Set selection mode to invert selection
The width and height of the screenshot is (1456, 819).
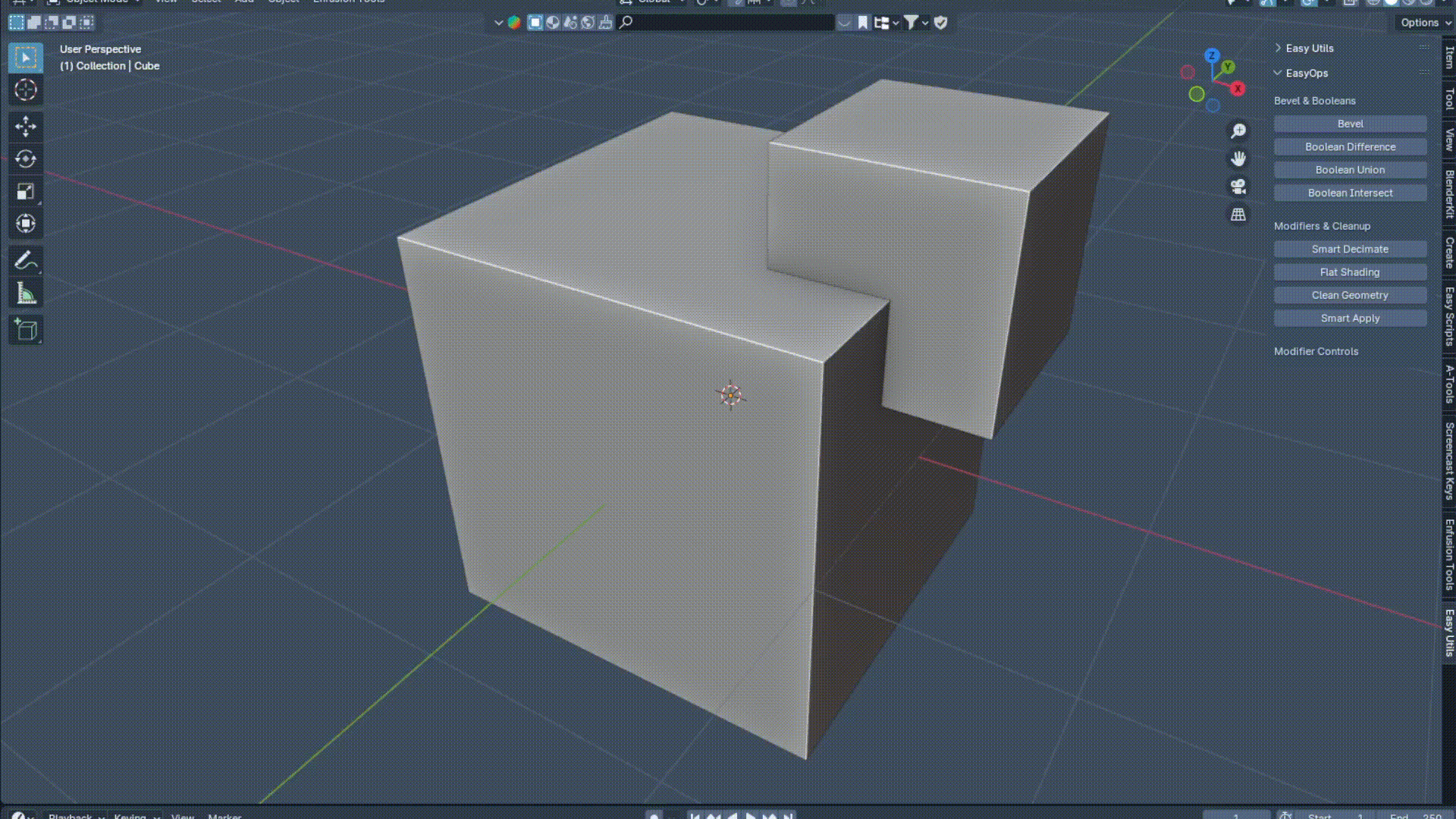(69, 23)
